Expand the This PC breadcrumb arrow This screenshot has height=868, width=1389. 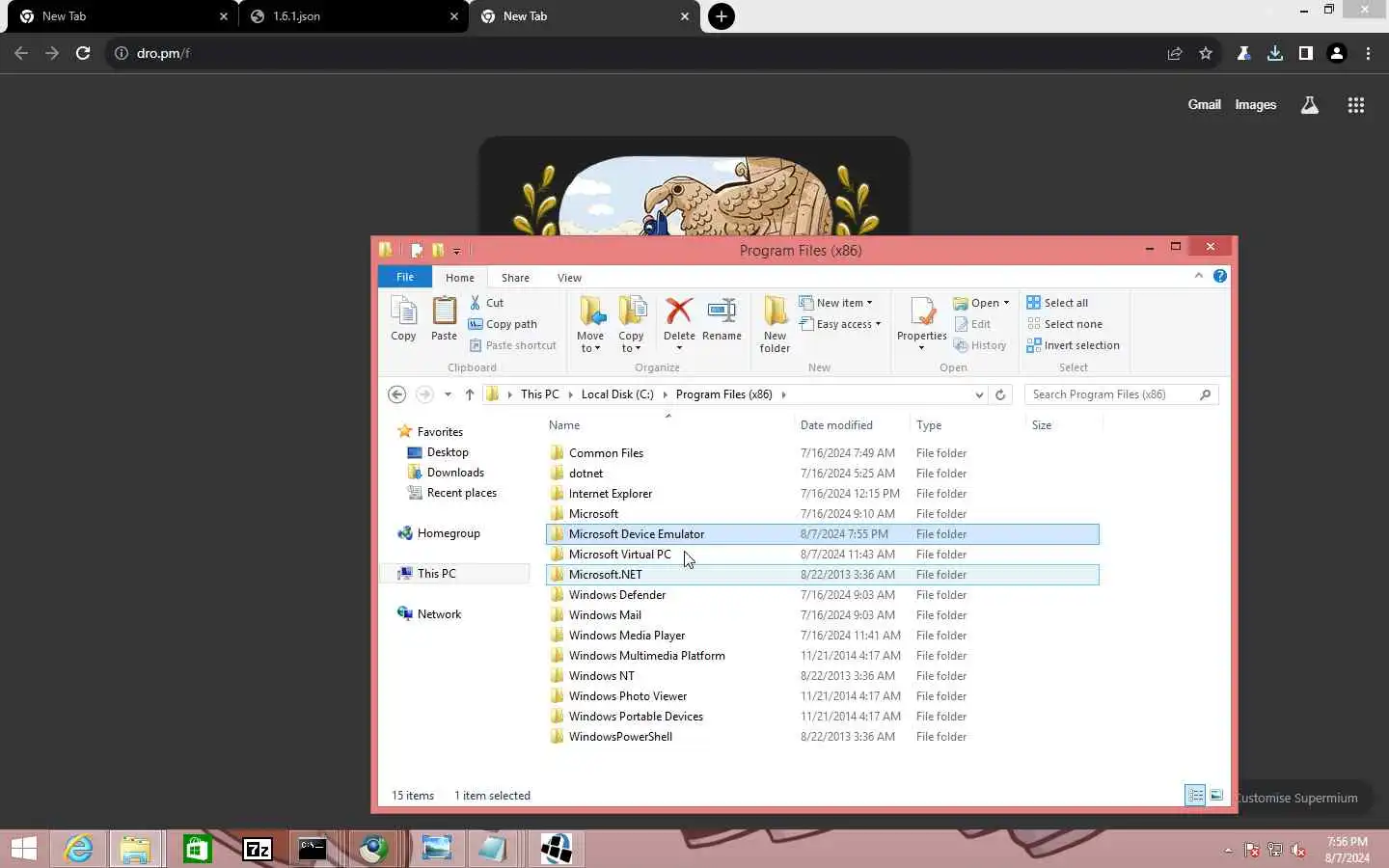pos(571,394)
